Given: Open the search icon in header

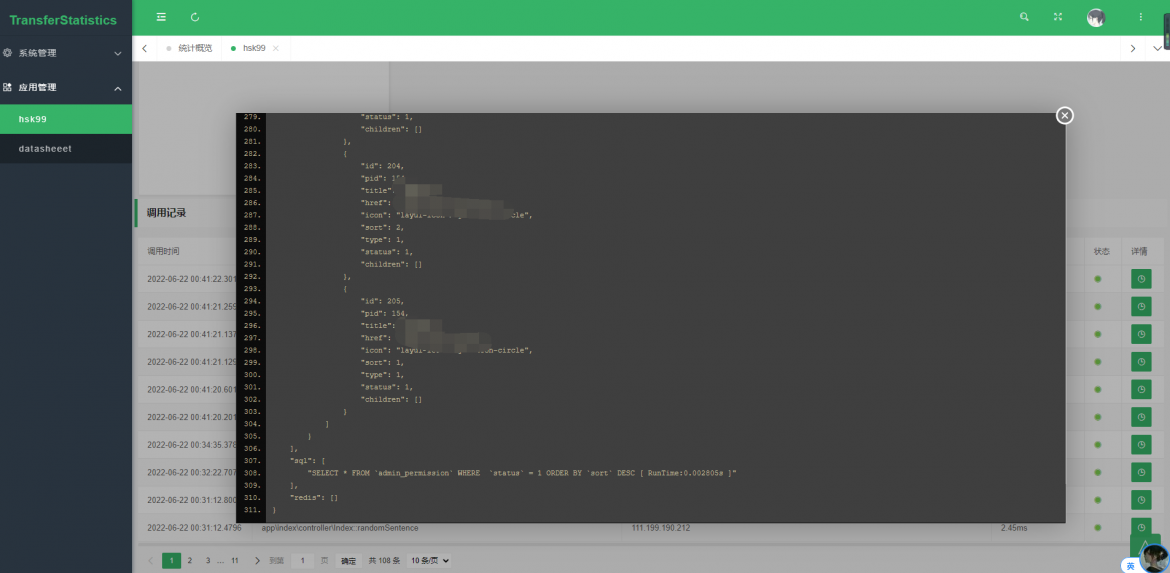Looking at the screenshot, I should pos(1024,16).
